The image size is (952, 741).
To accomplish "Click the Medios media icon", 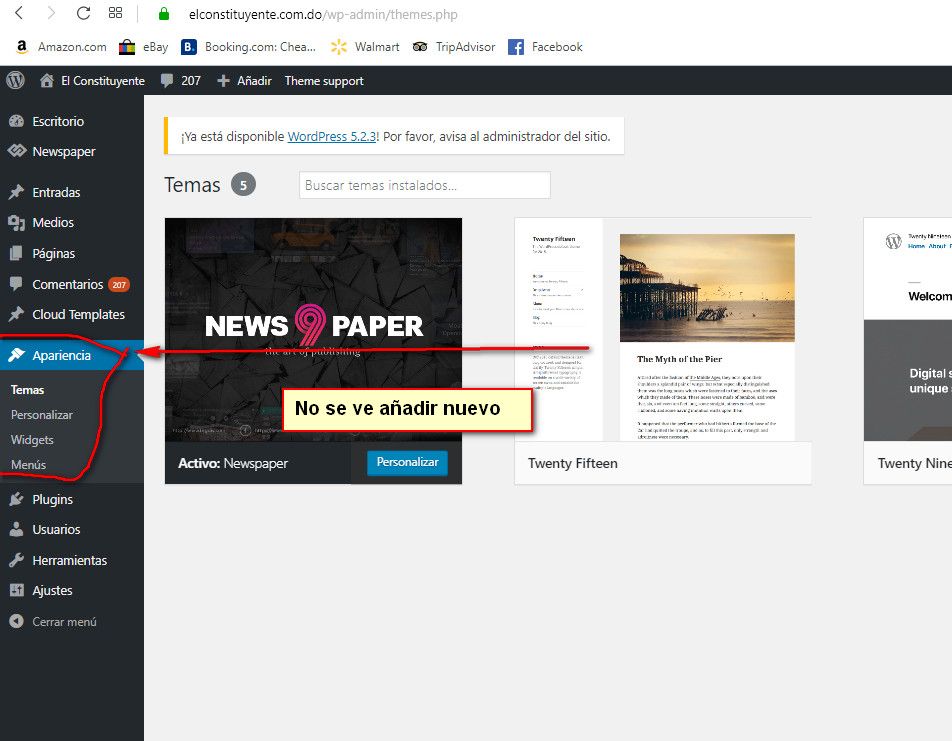I will (16, 223).
